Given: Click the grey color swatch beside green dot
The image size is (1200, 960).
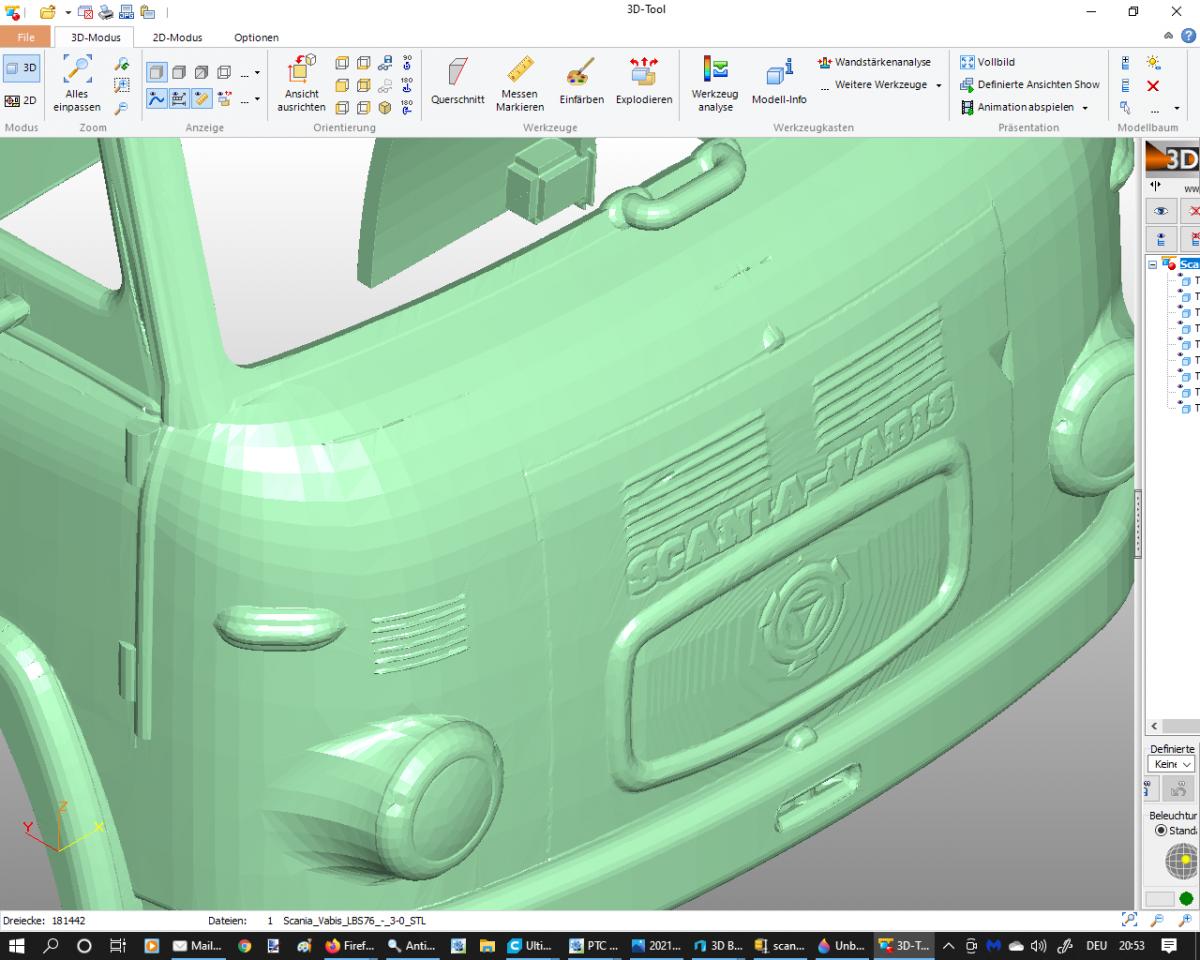Looking at the screenshot, I should pyautogui.click(x=1160, y=899).
